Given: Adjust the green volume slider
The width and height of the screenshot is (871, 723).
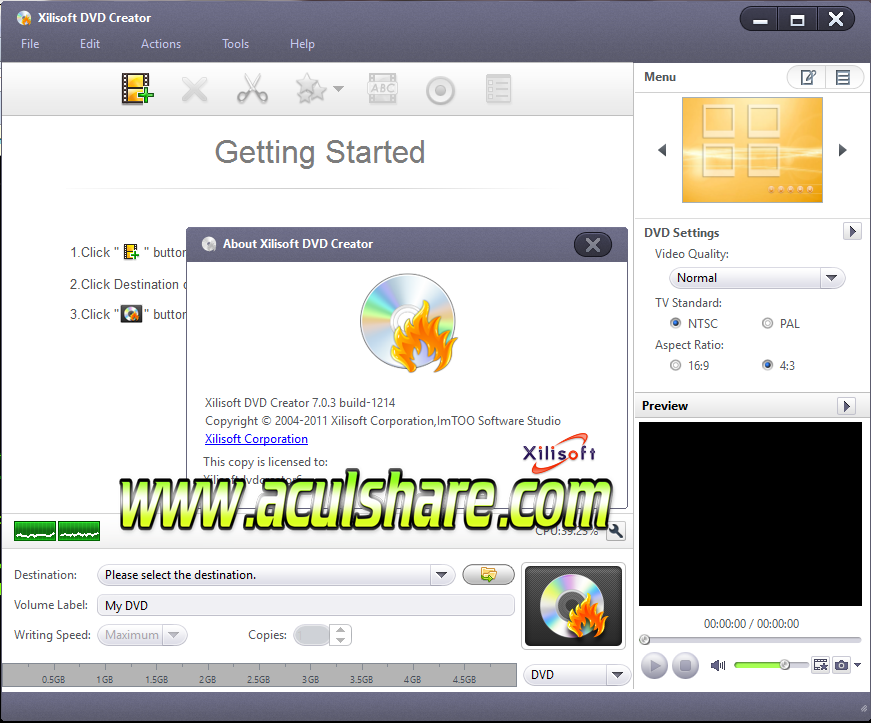Looking at the screenshot, I should coord(771,665).
